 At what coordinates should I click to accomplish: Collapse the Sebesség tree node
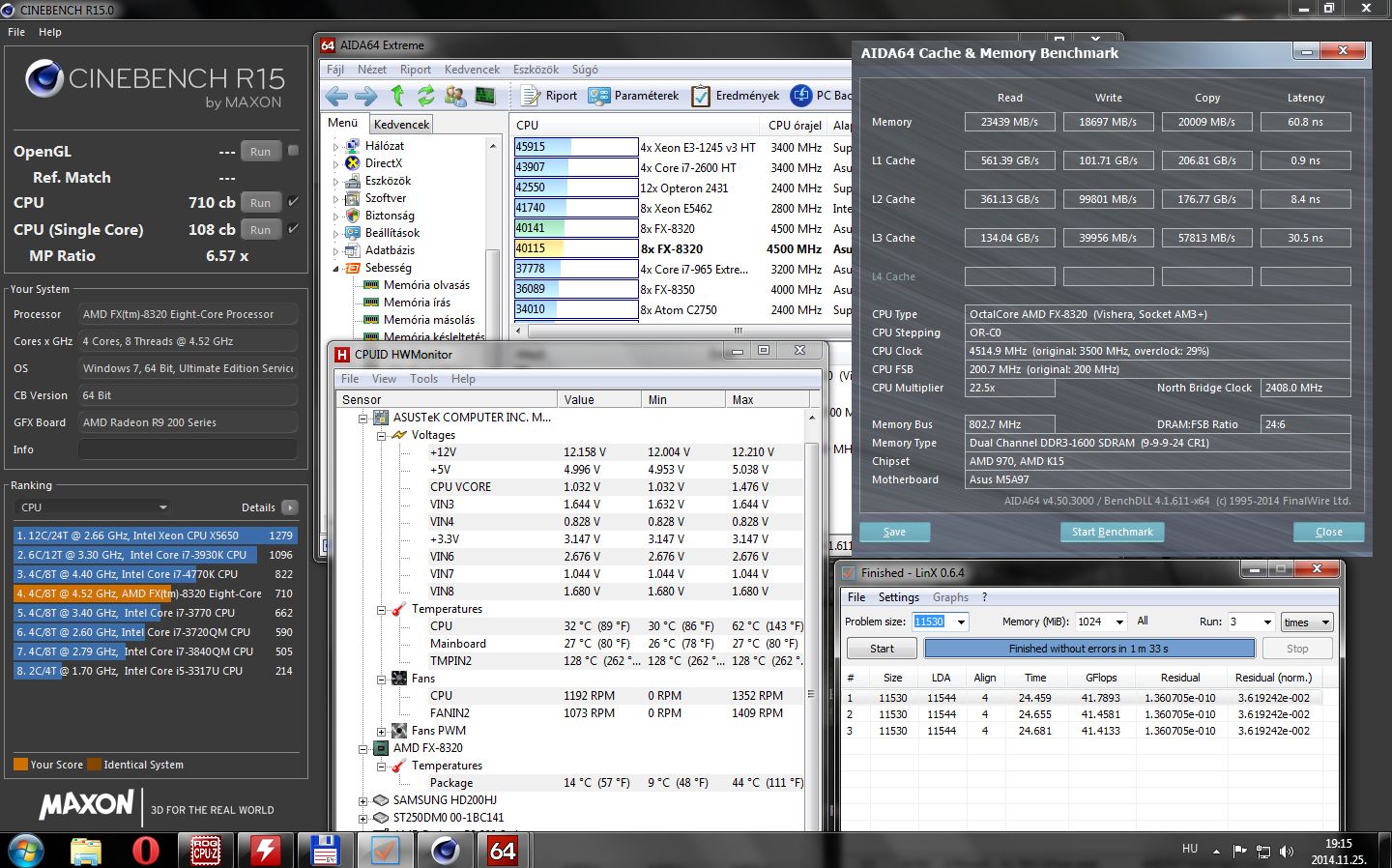point(336,268)
